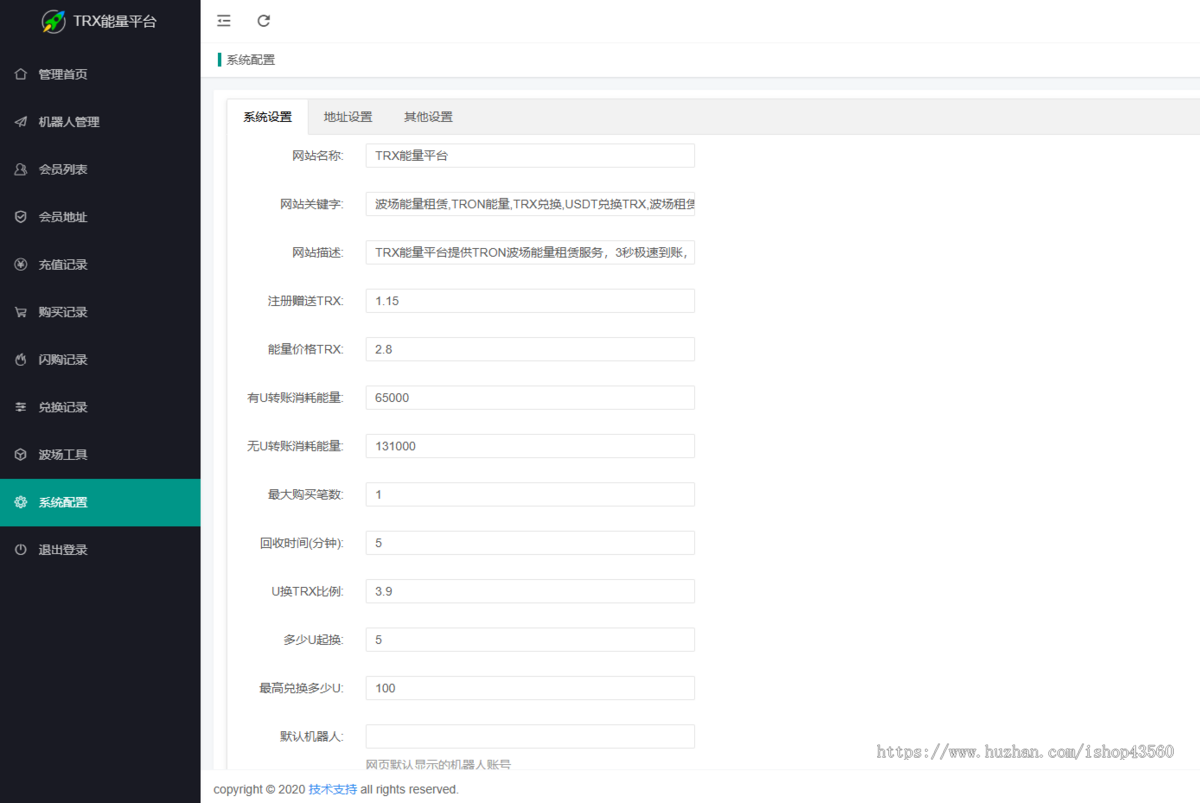The height and width of the screenshot is (803, 1200).
Task: Edit the 注册赠送TRX field showing 1.15
Action: click(x=530, y=300)
